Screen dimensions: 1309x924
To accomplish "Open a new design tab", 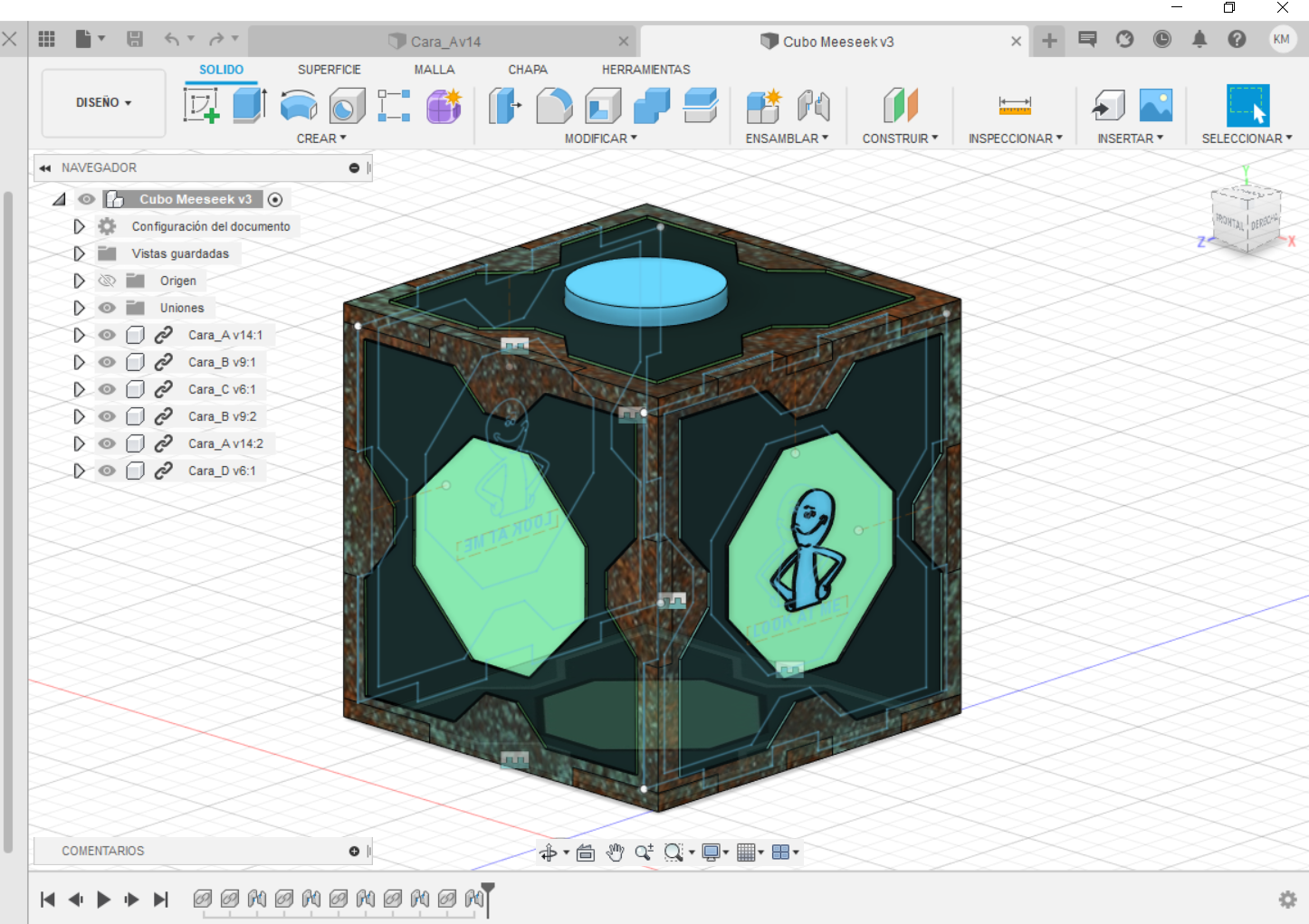I will [x=1049, y=40].
